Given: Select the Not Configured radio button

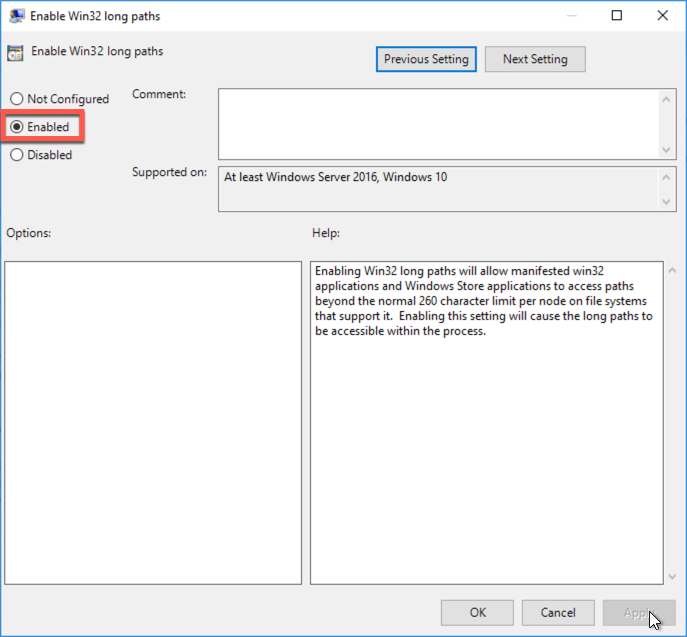Looking at the screenshot, I should pos(17,99).
